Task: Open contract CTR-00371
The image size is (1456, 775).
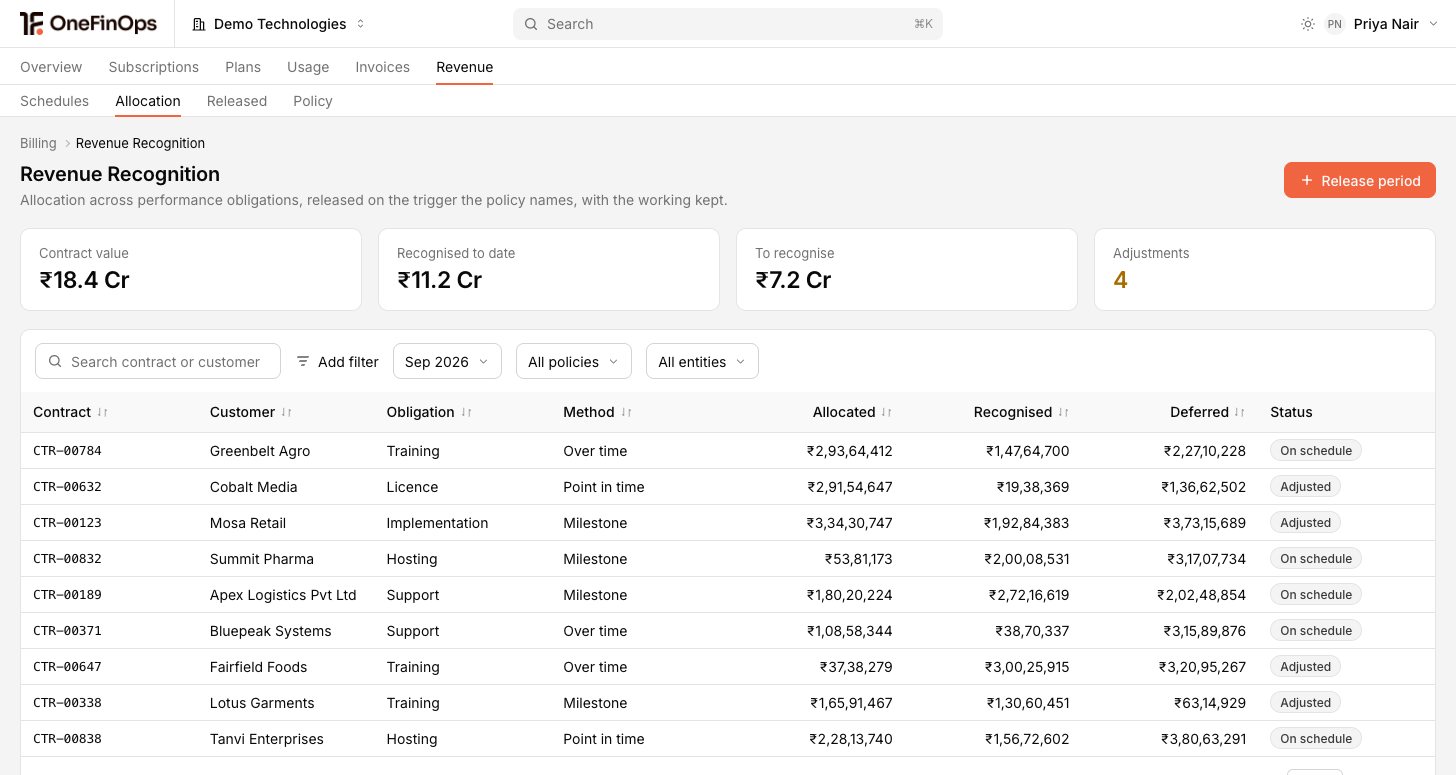Action: [x=67, y=631]
